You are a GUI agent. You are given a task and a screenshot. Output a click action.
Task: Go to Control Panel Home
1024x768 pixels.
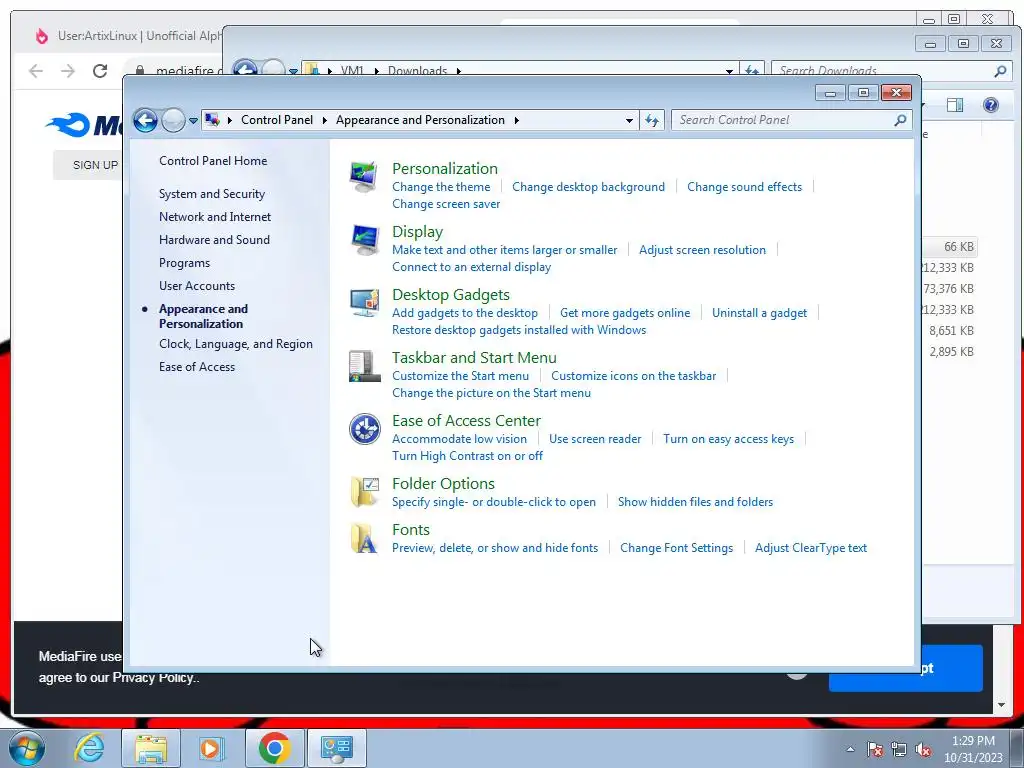tap(213, 161)
